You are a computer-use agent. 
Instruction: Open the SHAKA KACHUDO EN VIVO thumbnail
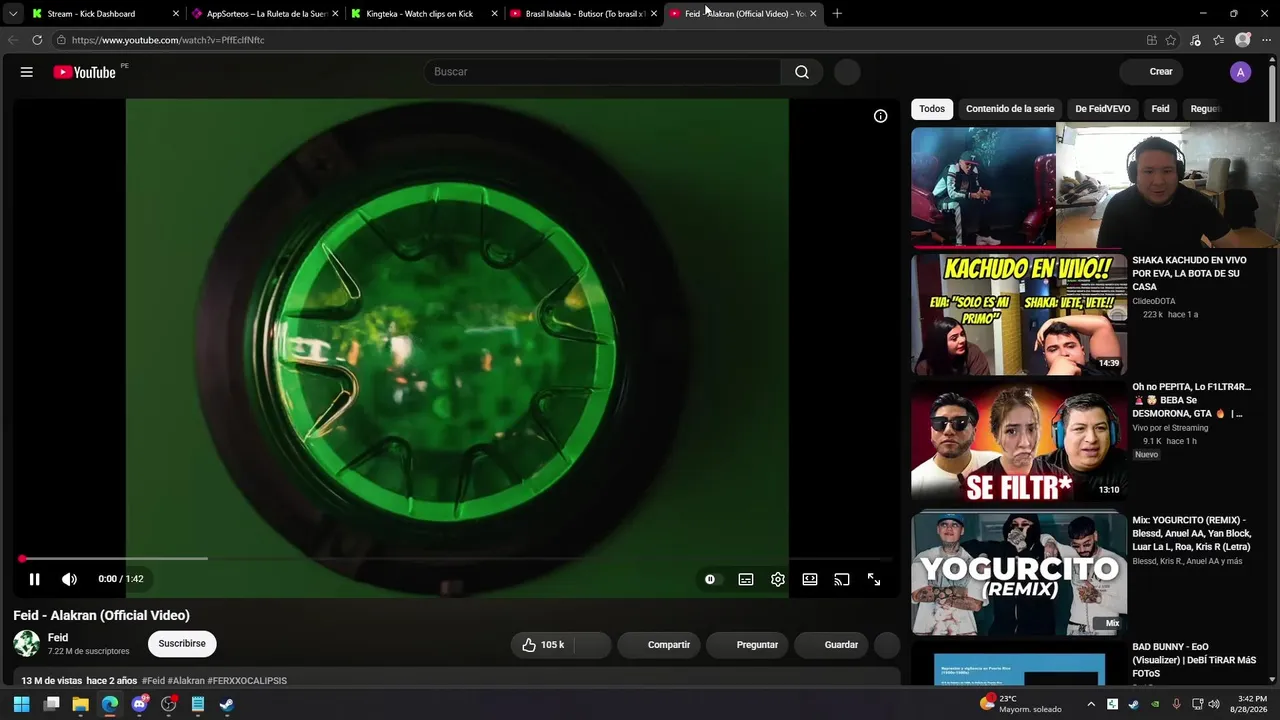pos(1019,315)
